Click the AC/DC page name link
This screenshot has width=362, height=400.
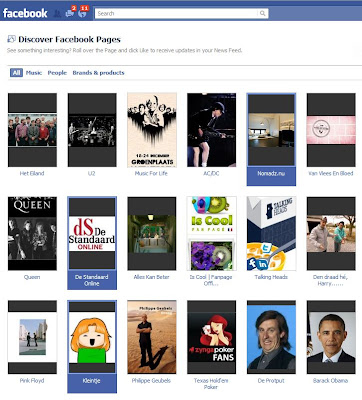211,173
